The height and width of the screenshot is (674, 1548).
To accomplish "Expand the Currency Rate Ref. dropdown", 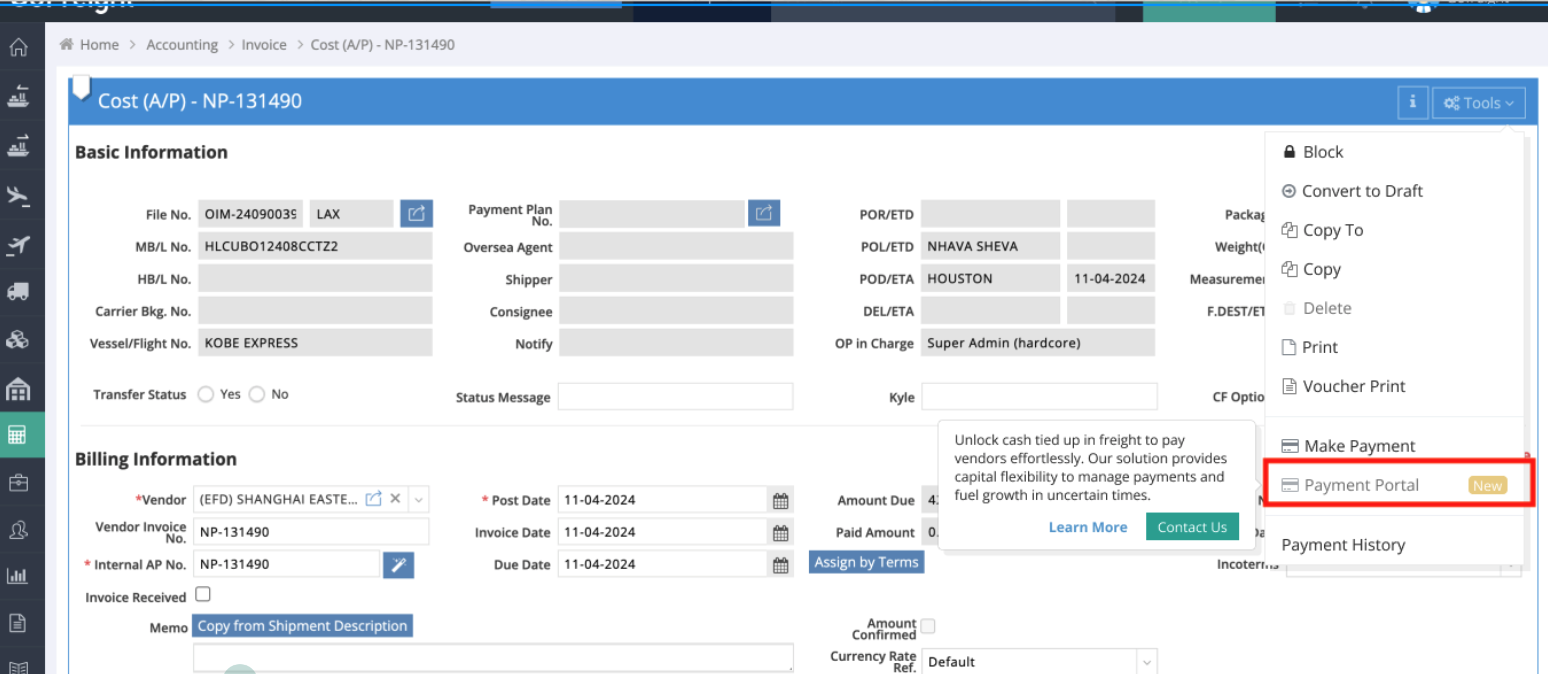I will 1146,662.
